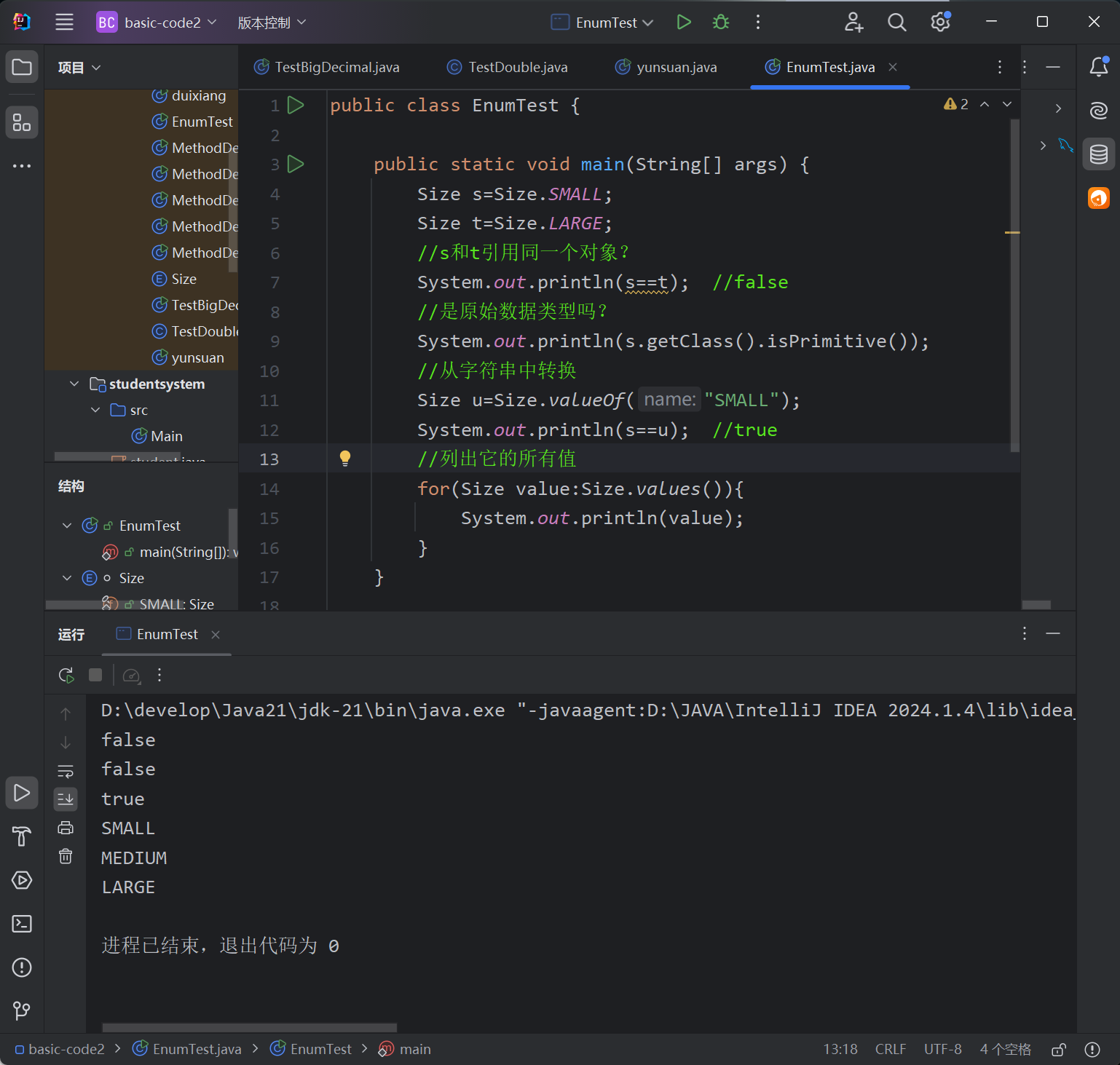Click the Rerun EnumTest icon in run panel
The image size is (1120, 1065).
click(66, 676)
